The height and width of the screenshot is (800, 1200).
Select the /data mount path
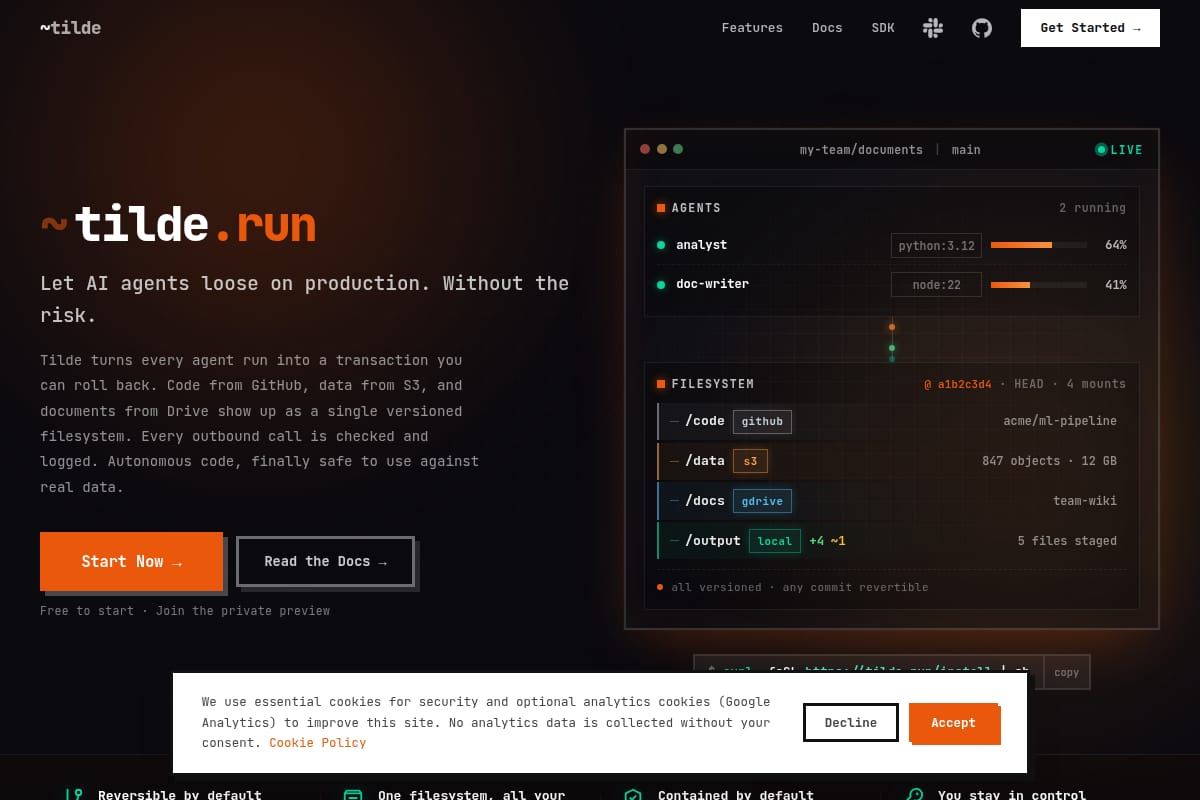pos(705,461)
